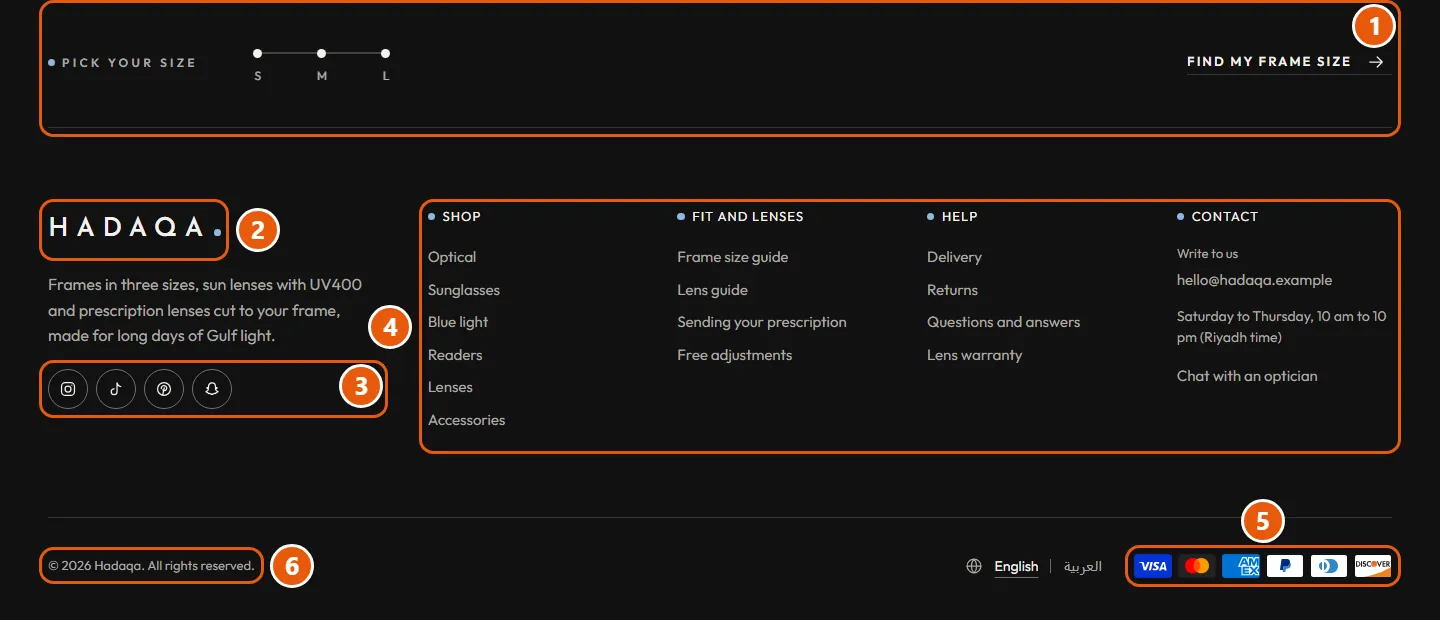Start Chat with an optician
The image size is (1440, 620).
pos(1247,376)
